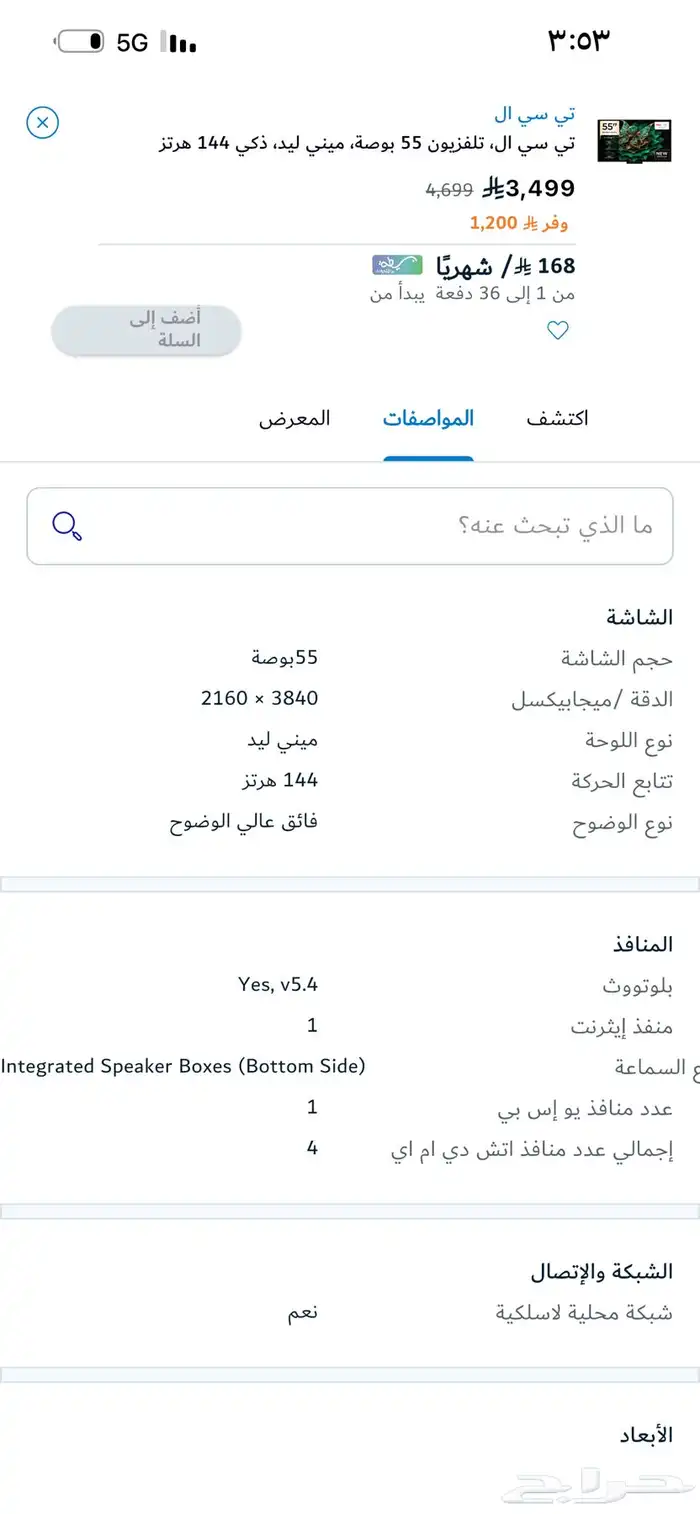Click the cellular signal bars icon
Viewport: 700px width, 1514px height.
[x=180, y=43]
